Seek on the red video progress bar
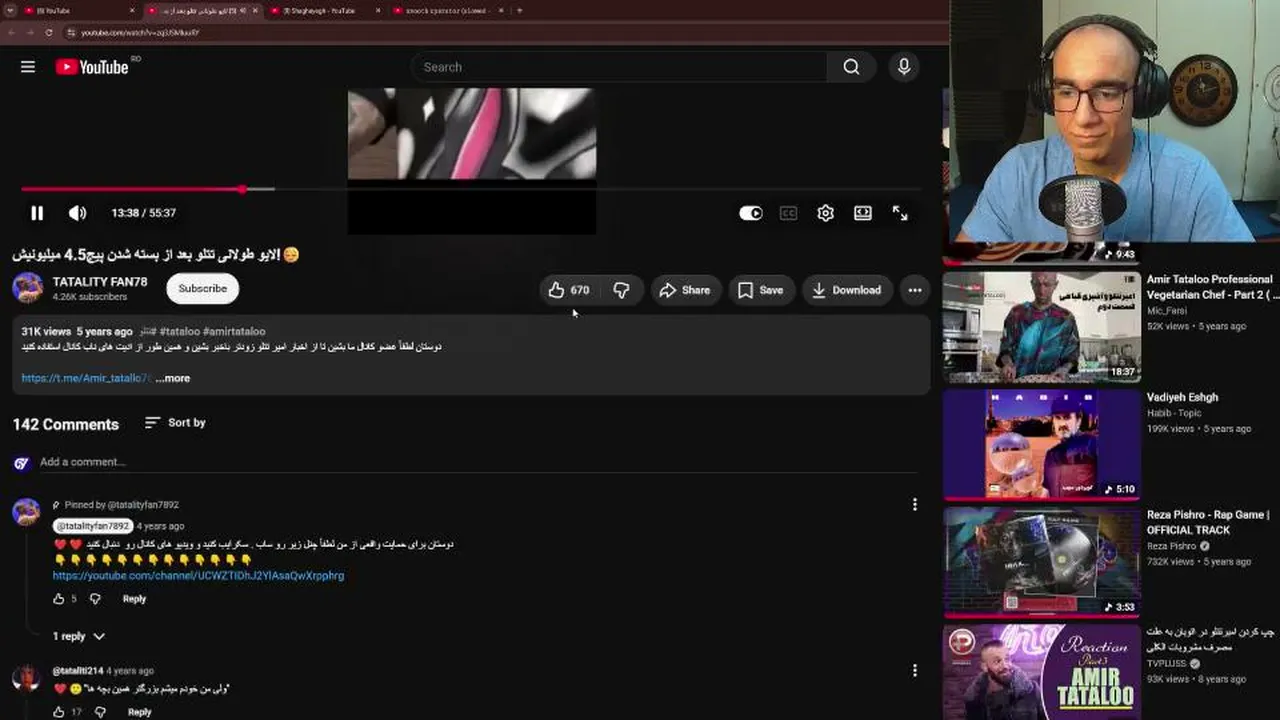This screenshot has height=720, width=1280. pos(470,189)
